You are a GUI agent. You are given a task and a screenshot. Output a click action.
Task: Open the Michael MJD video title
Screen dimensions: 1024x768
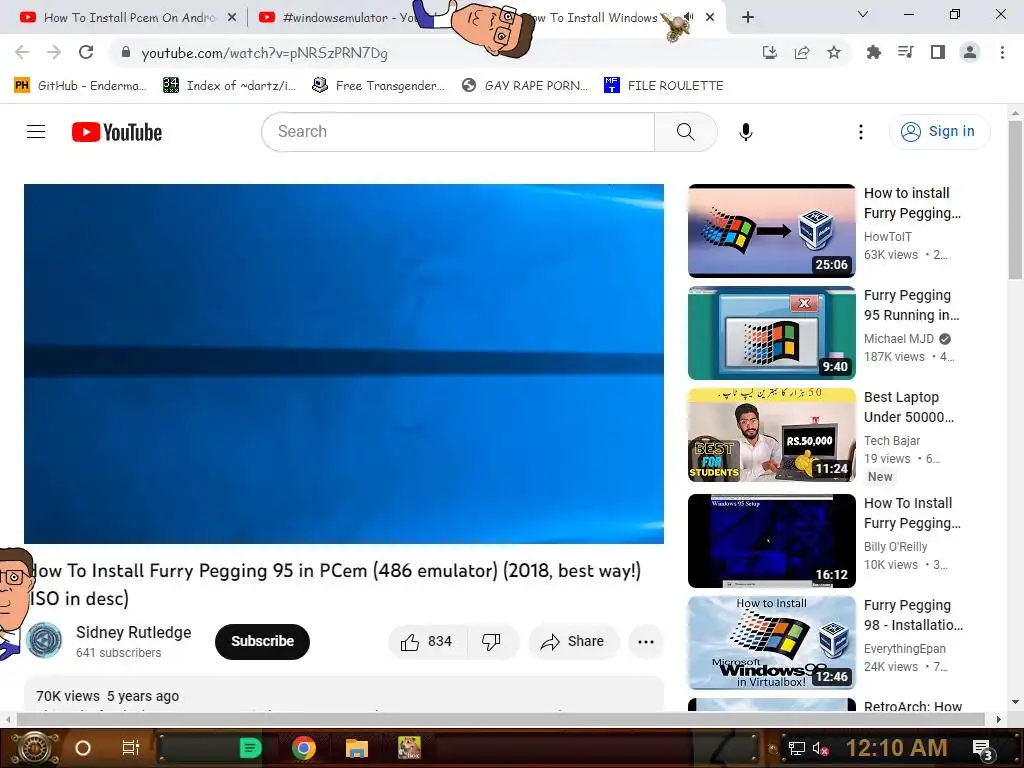point(912,305)
